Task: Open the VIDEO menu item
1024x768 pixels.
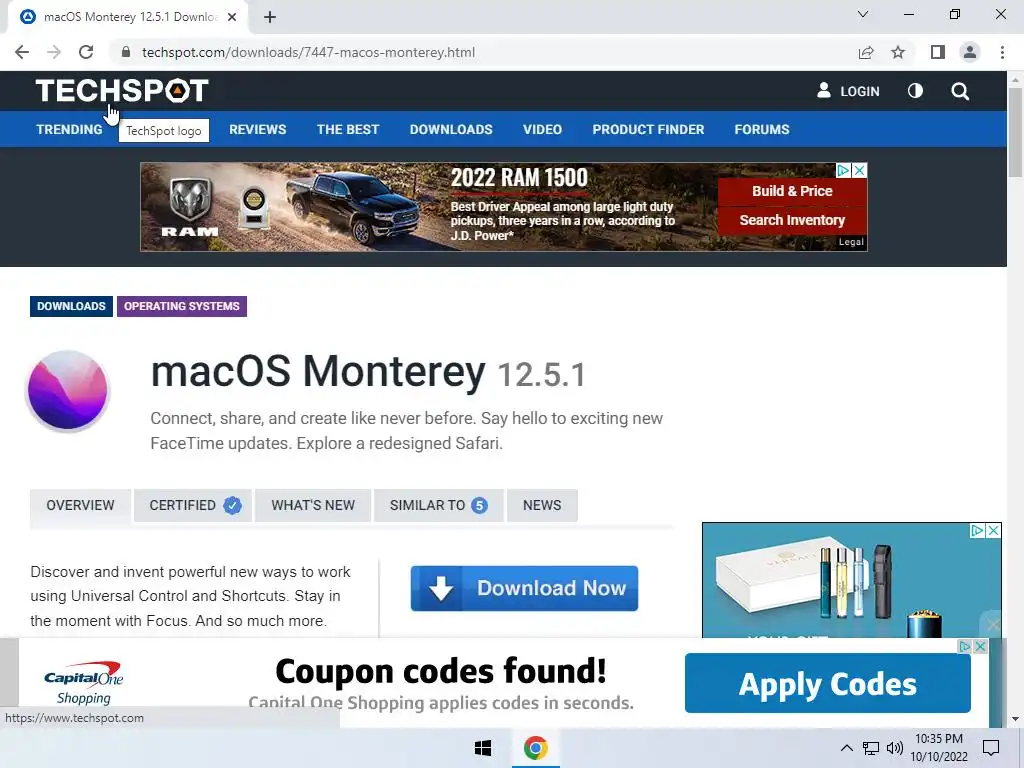Action: point(542,129)
